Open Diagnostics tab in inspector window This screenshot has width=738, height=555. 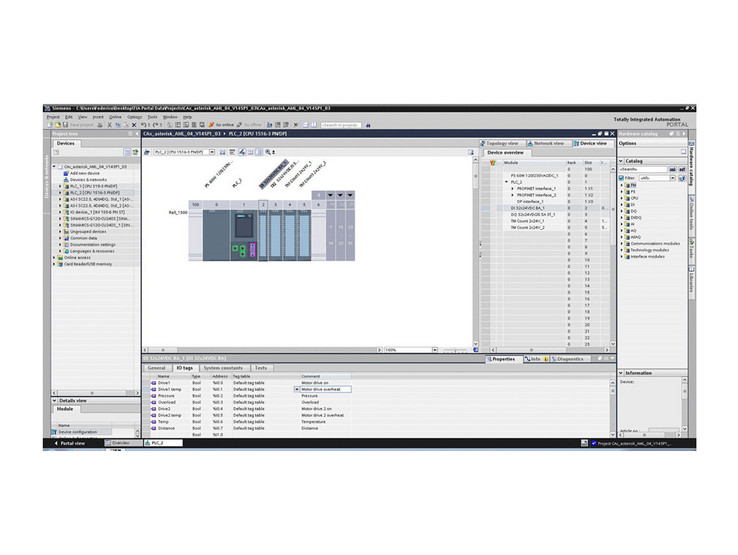pos(570,359)
